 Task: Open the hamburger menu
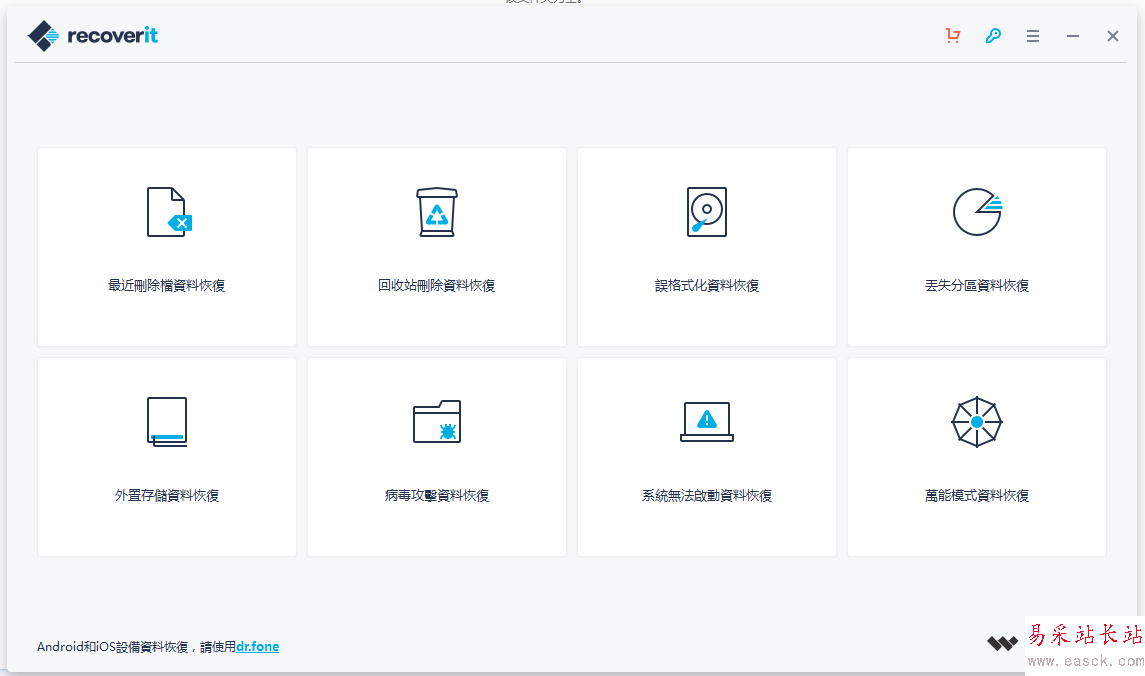point(1033,36)
